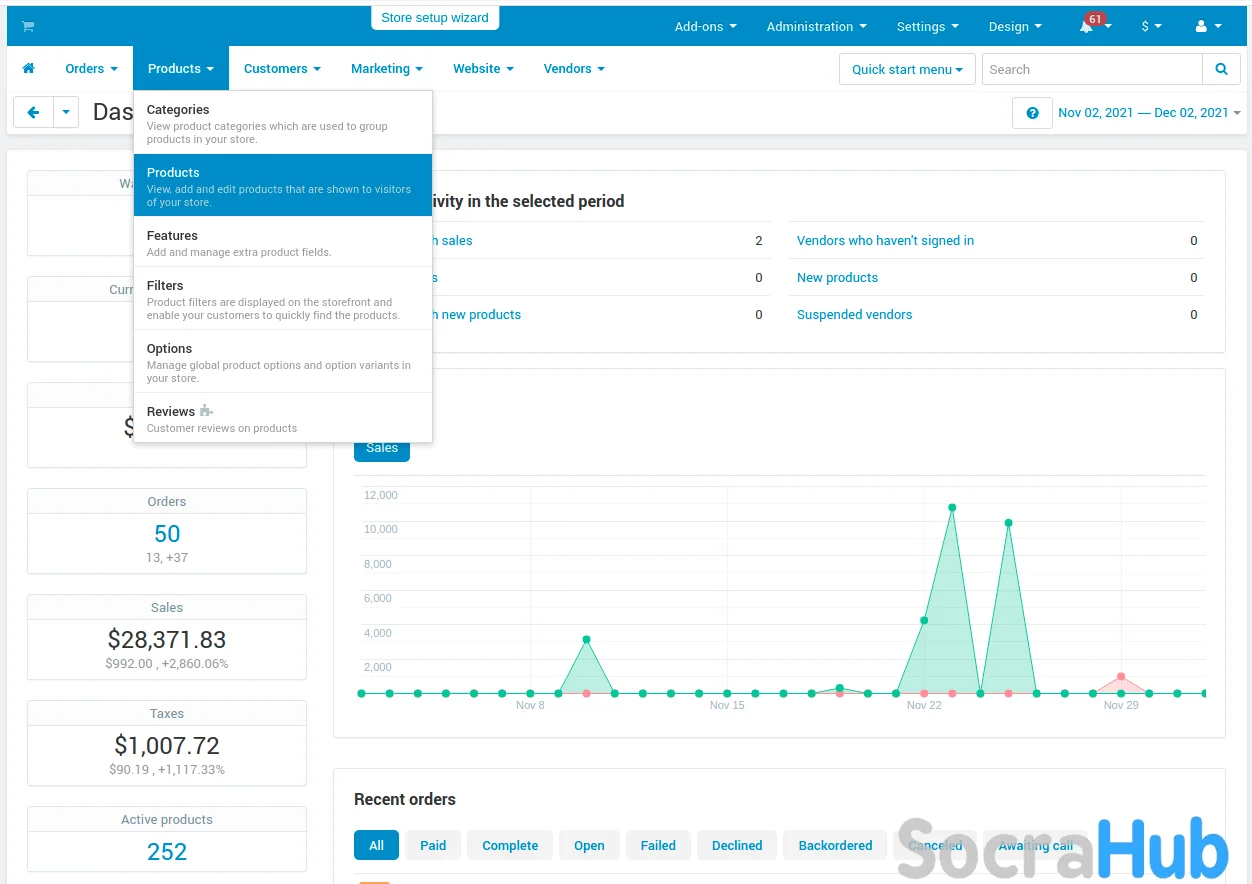Click into the Search input field
Screen dimensions: 1252x884
[1092, 69]
